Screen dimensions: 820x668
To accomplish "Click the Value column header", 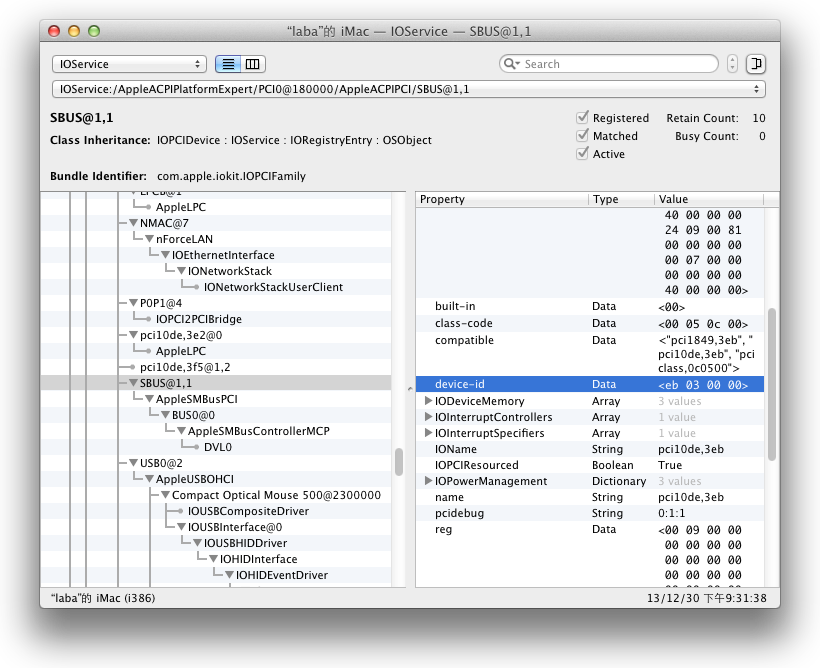I will point(709,199).
